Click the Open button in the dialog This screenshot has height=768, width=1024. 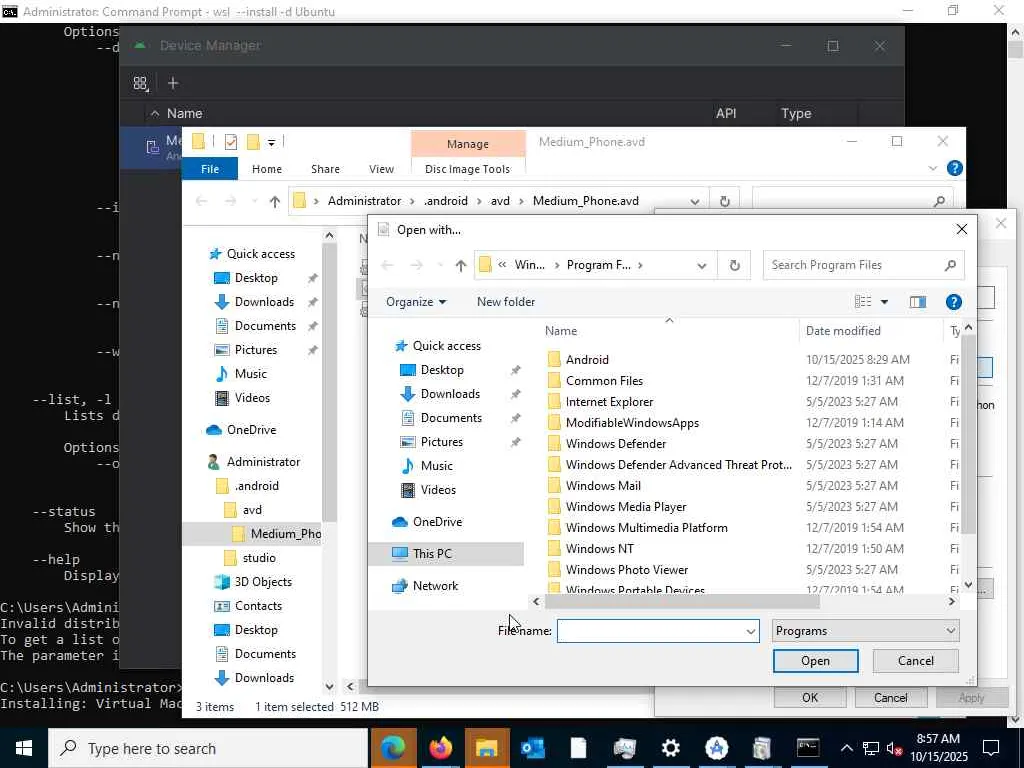[816, 661]
